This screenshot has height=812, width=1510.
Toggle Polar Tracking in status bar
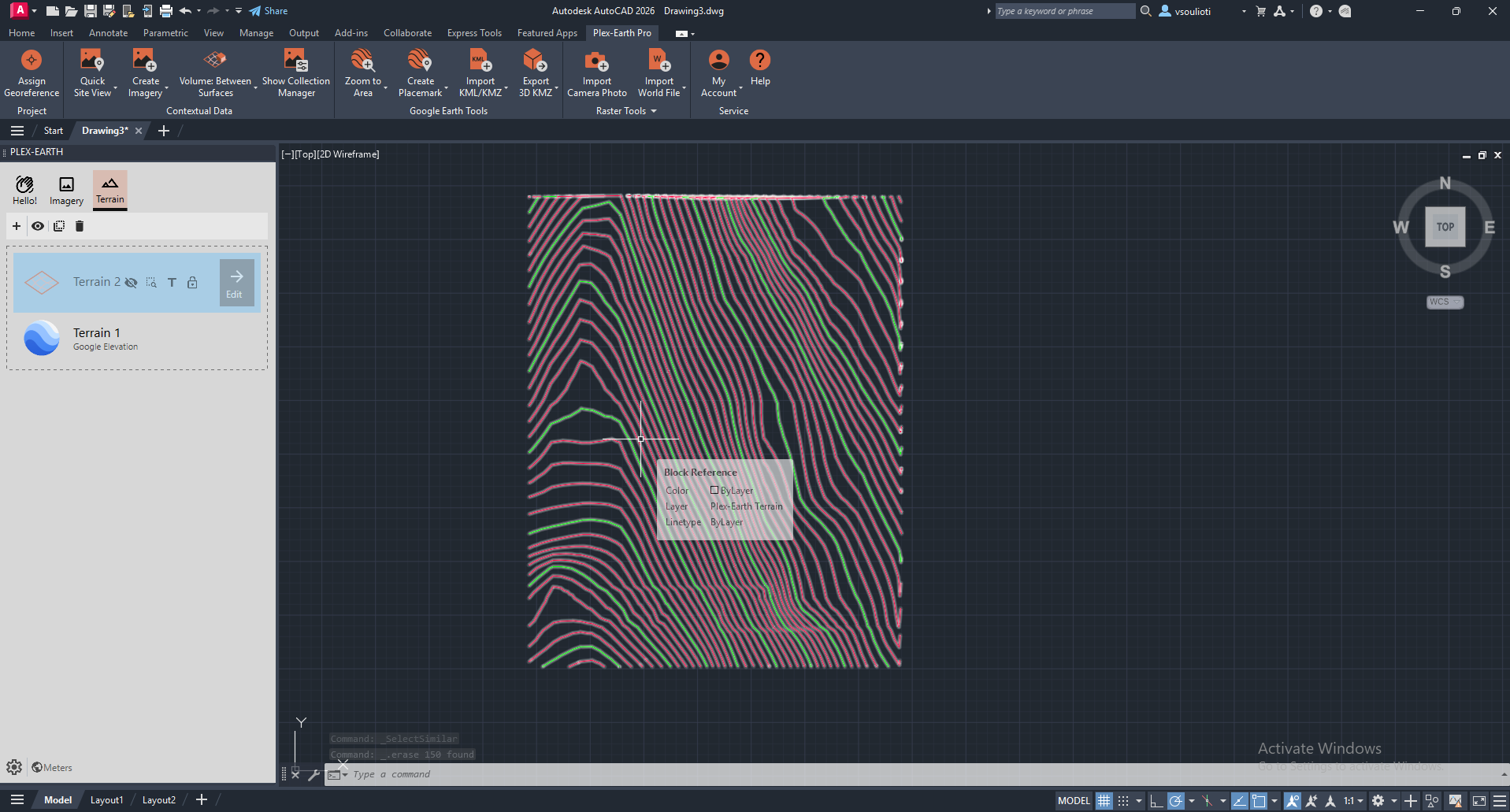tap(1176, 800)
